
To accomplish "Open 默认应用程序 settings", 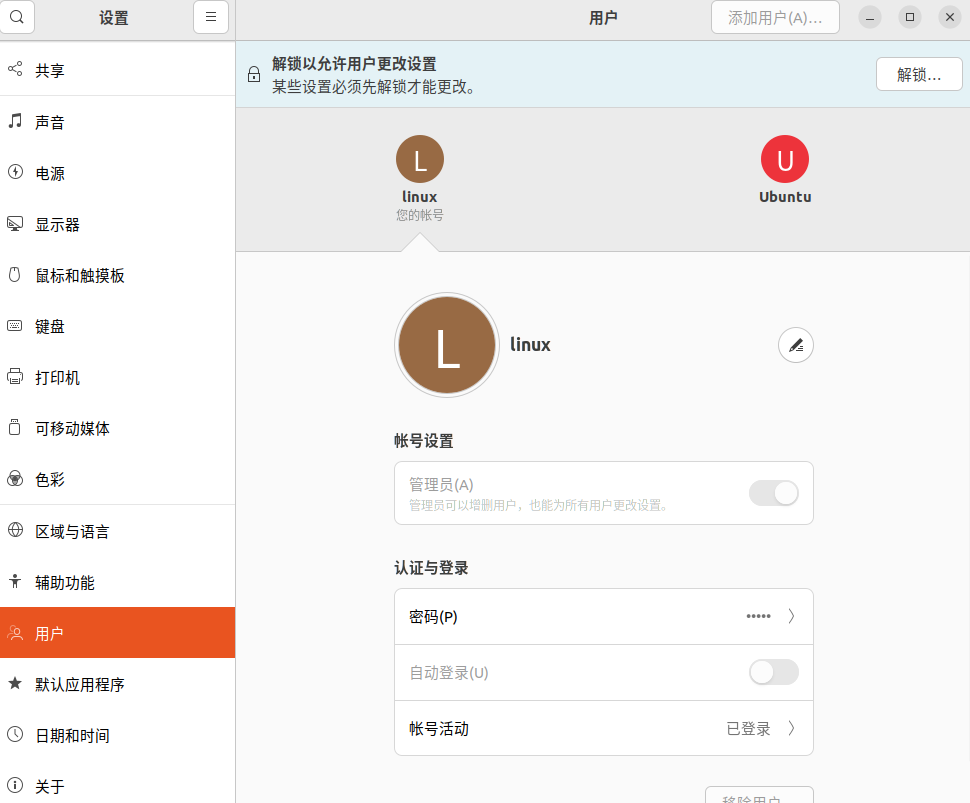I will (118, 684).
